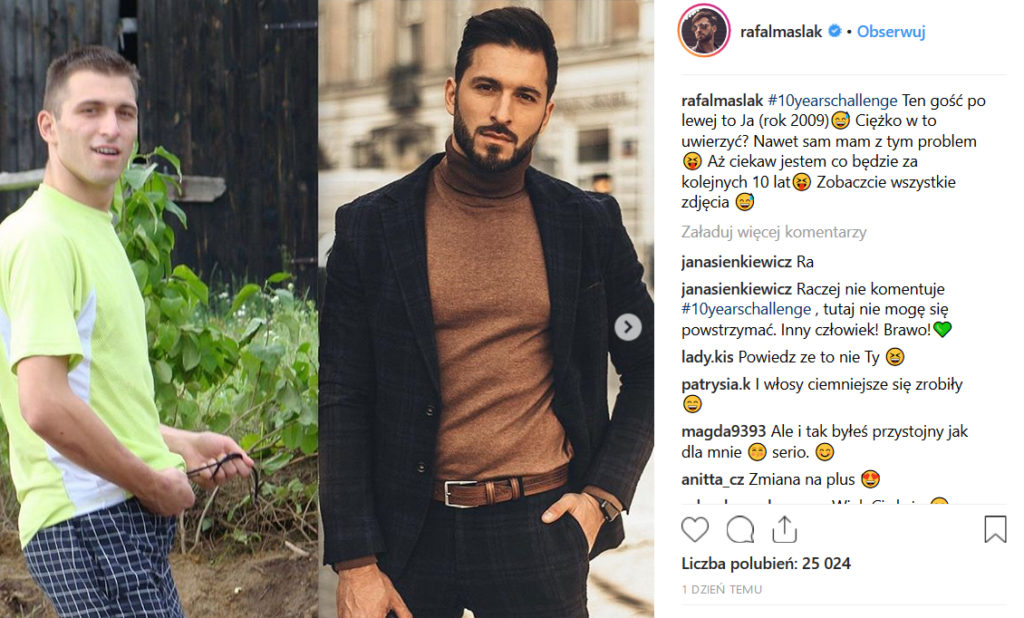Open #10yearschallenge hashtag in janasienkiewicz's comment

pyautogui.click(x=746, y=309)
